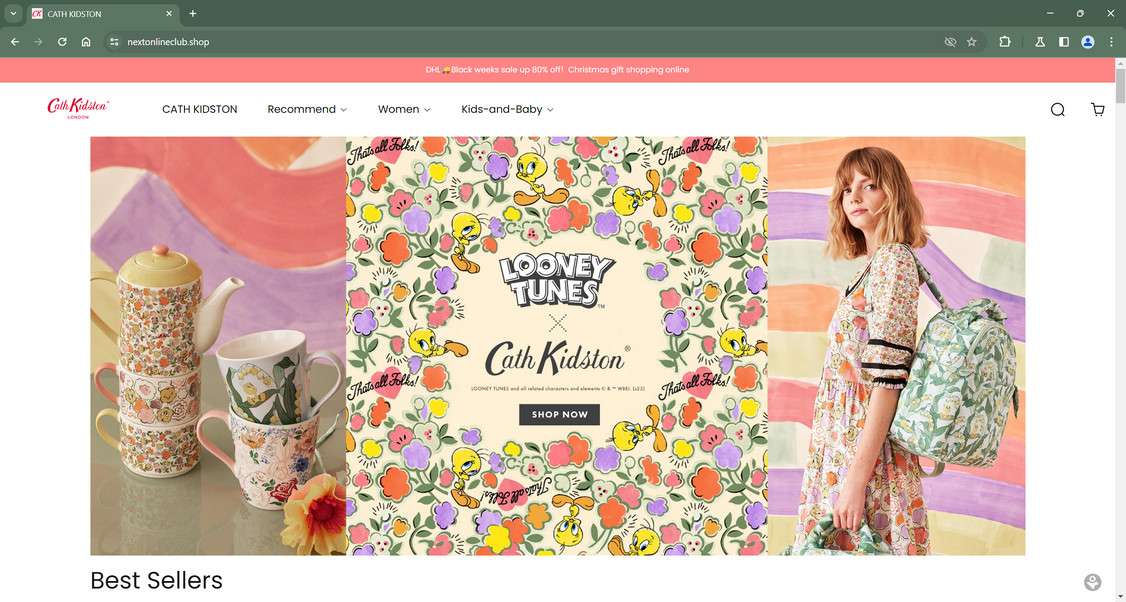
Task: Restore down the browser window
Action: [x=1080, y=13]
